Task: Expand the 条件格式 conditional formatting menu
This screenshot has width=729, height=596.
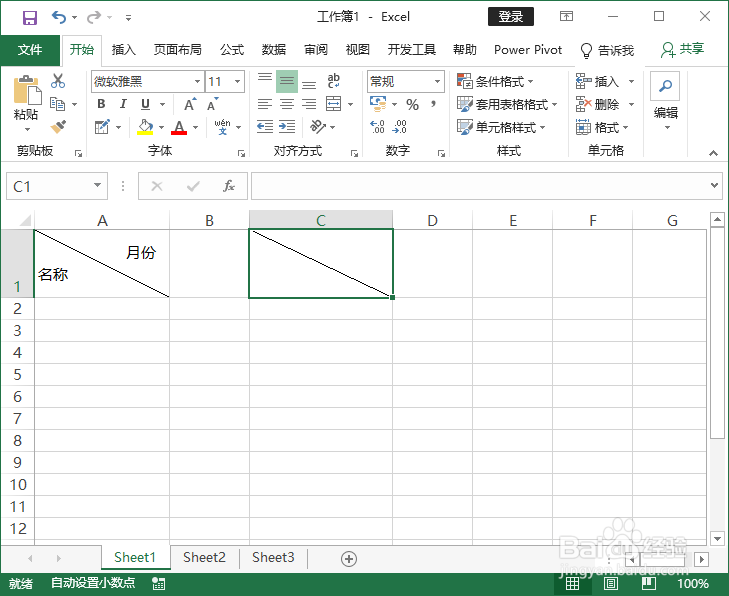Action: tap(495, 81)
